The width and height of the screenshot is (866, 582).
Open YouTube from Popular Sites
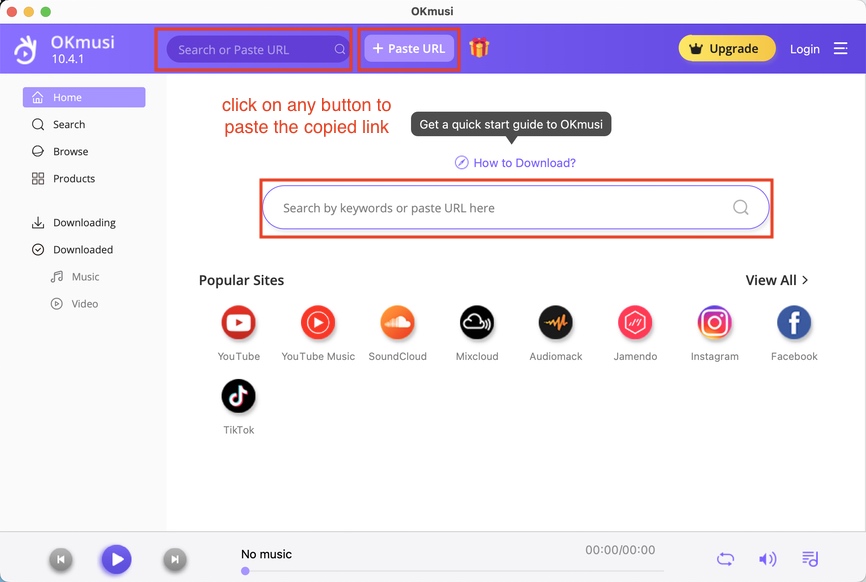point(238,323)
